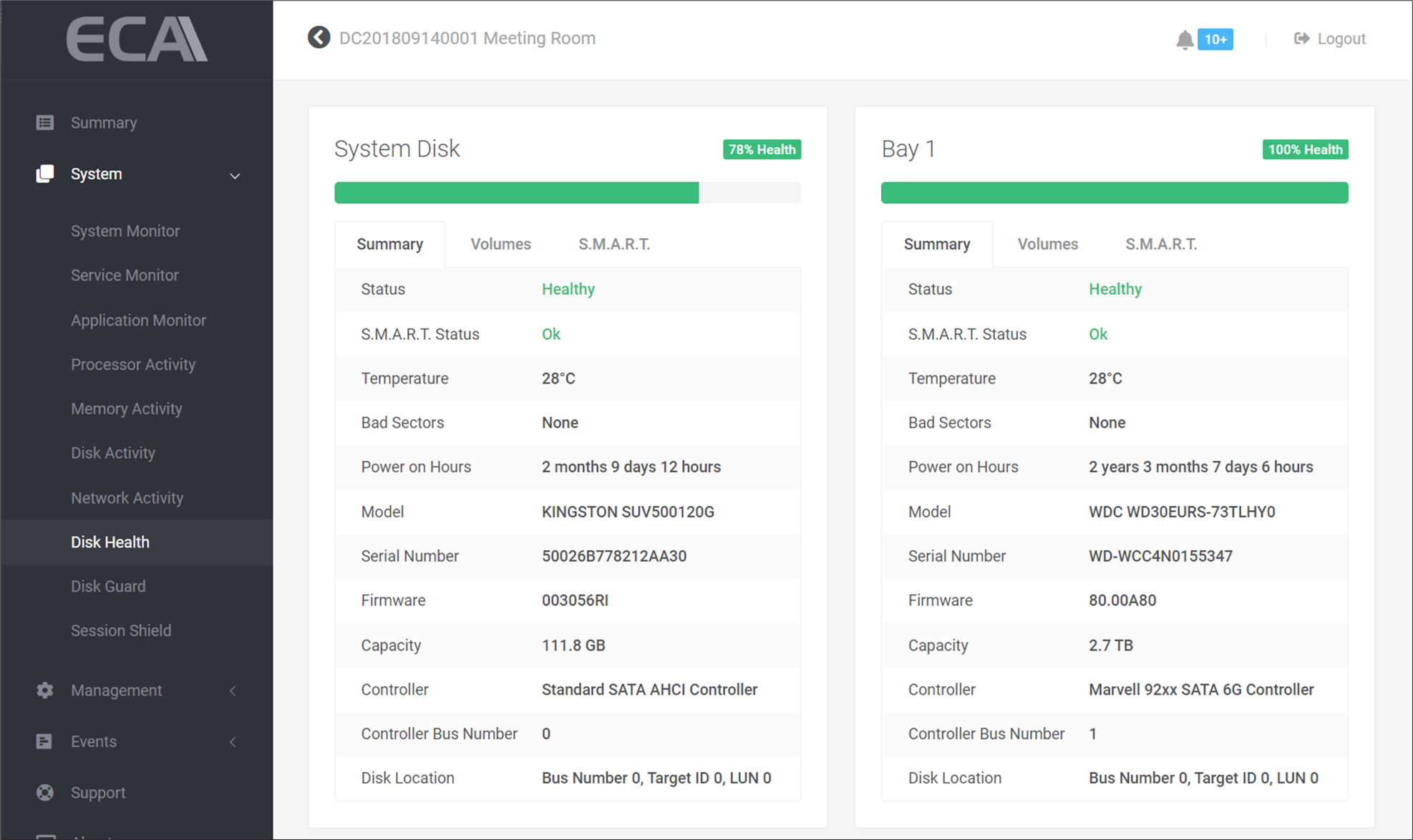This screenshot has width=1413, height=840.
Task: Open Processor Activity page
Action: 133,364
